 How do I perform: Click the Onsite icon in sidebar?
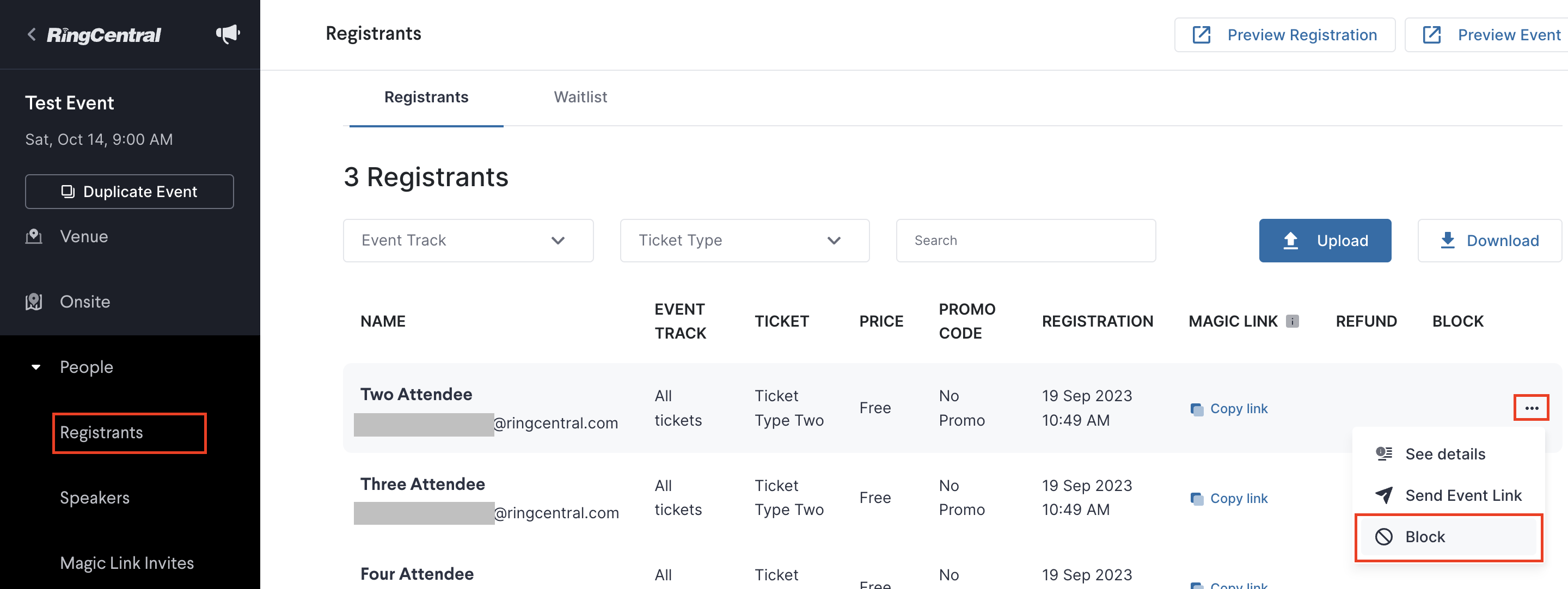(x=34, y=302)
